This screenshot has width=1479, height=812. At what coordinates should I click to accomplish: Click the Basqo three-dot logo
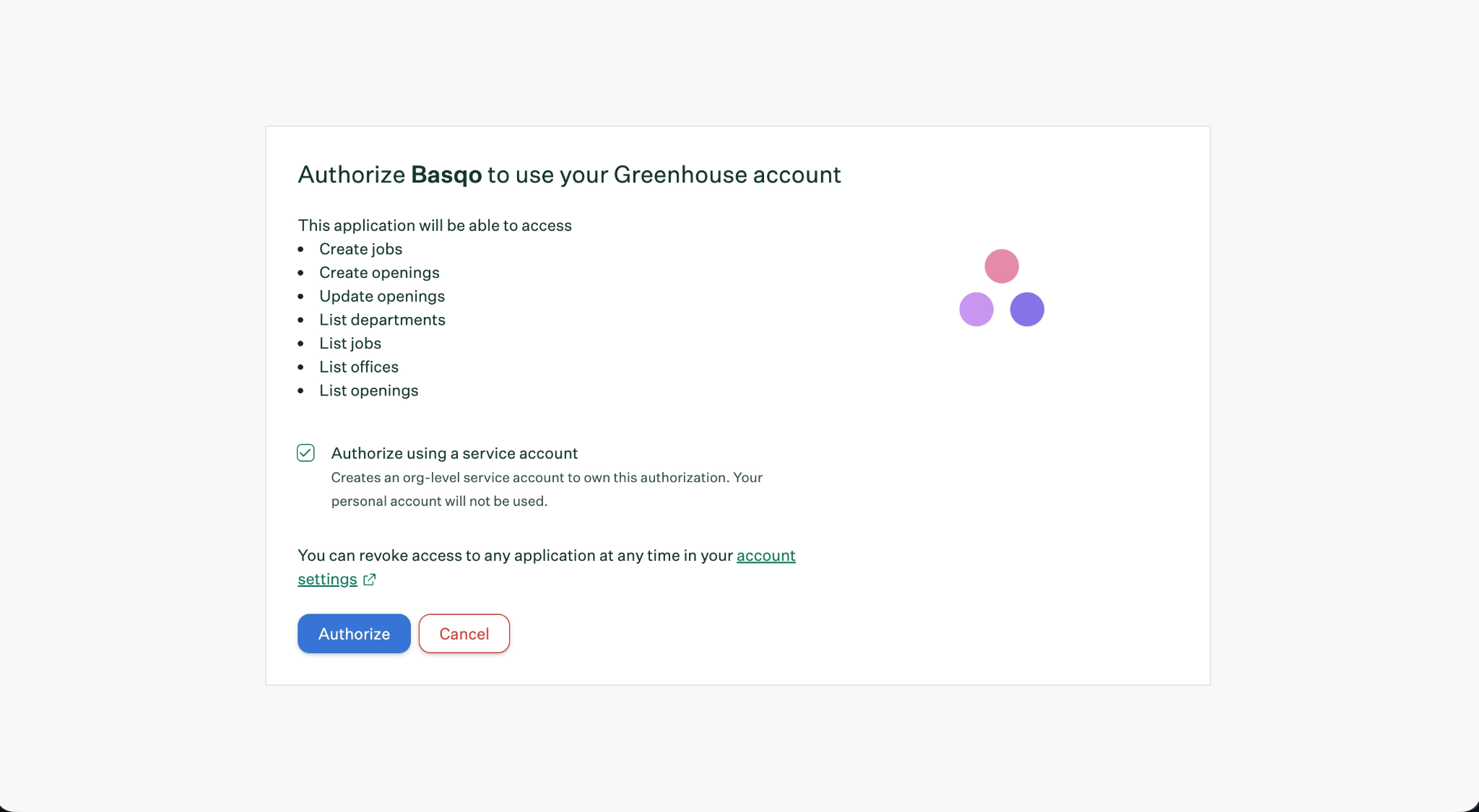pos(1002,287)
